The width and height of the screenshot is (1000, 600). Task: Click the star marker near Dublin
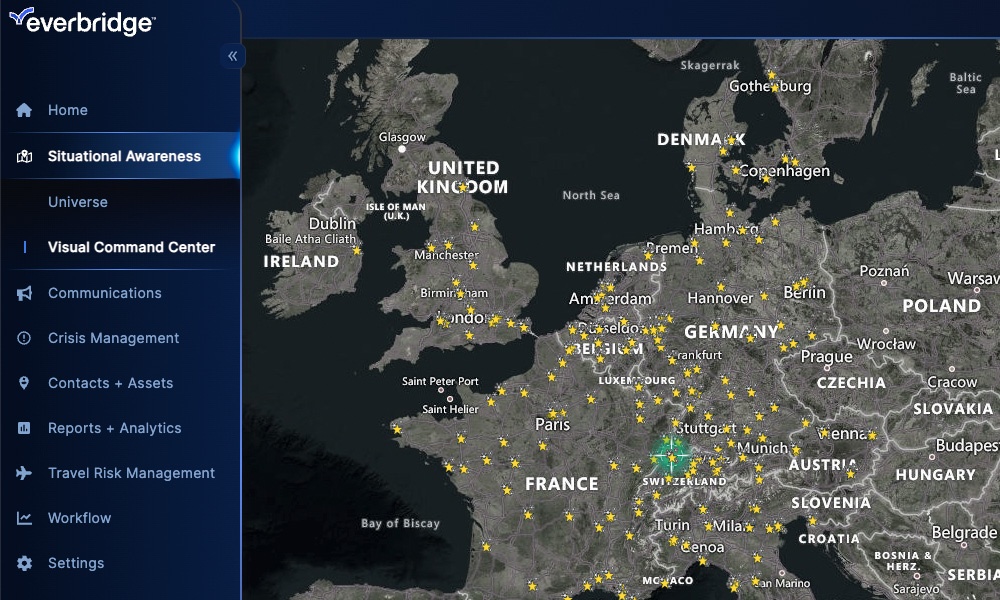coord(357,251)
